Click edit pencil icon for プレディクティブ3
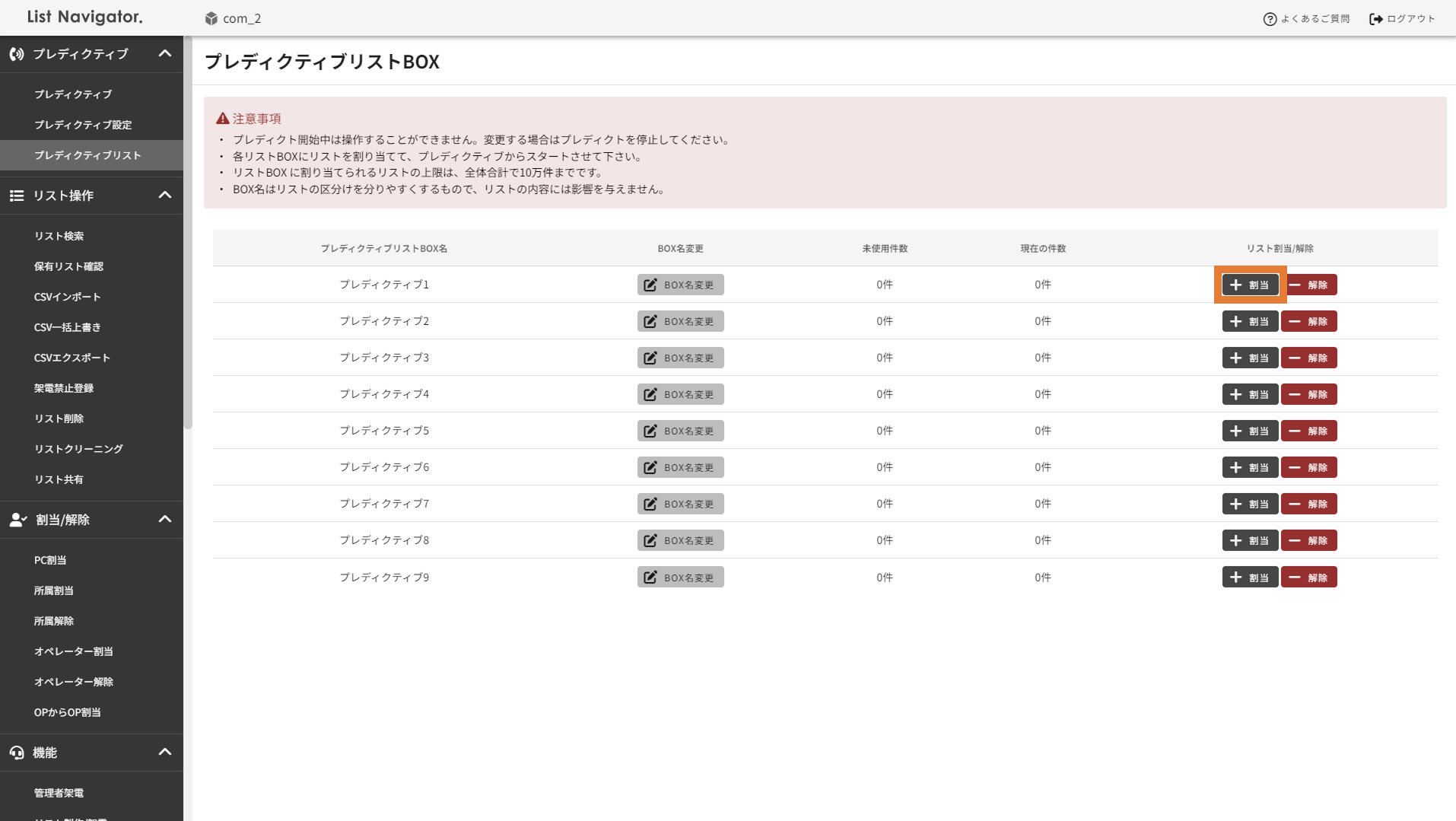Screen dimensions: 1456x821 pos(650,358)
